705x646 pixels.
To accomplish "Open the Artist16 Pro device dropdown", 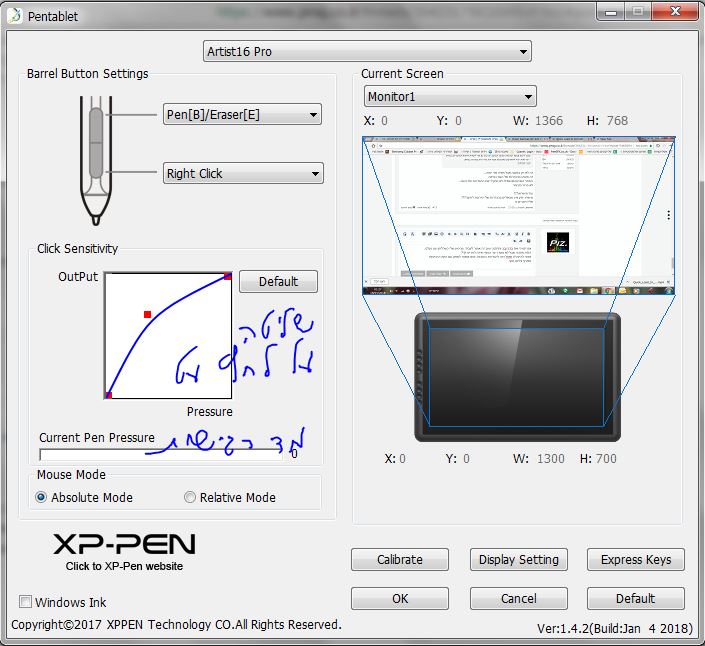I will pos(367,51).
